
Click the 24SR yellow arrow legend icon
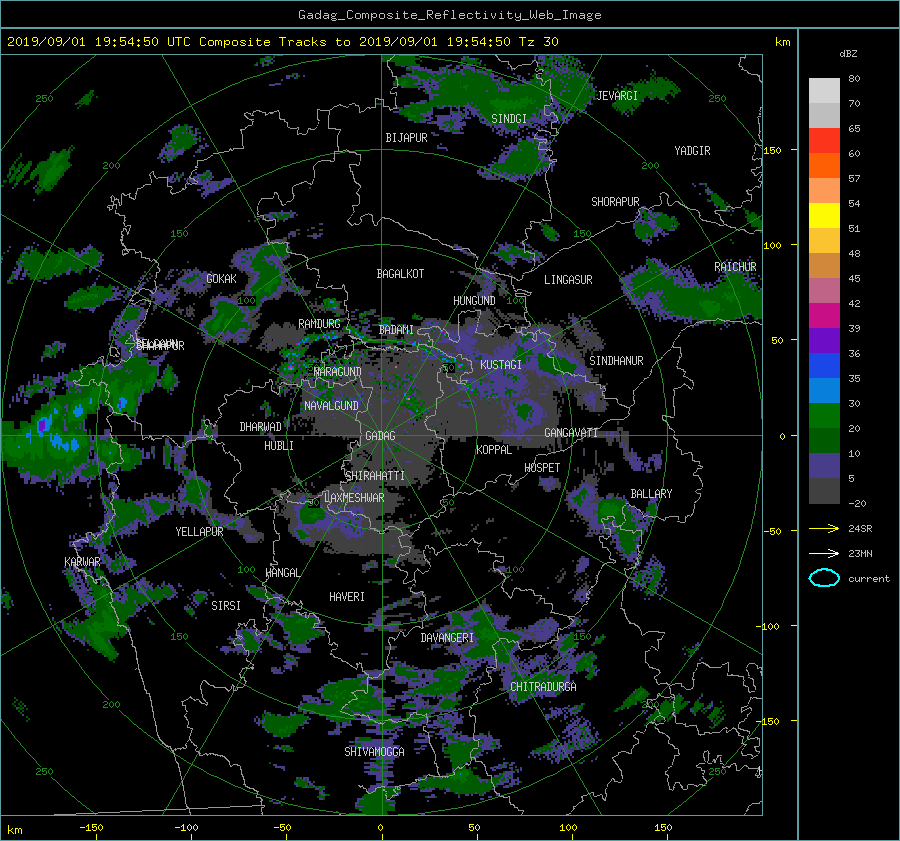click(x=824, y=528)
